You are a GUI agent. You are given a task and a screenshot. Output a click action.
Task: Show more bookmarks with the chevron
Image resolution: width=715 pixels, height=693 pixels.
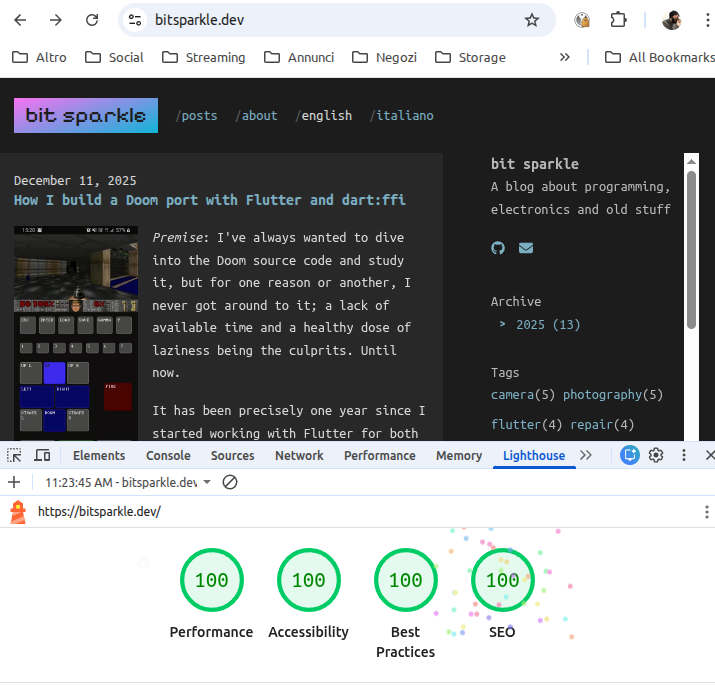coord(565,57)
